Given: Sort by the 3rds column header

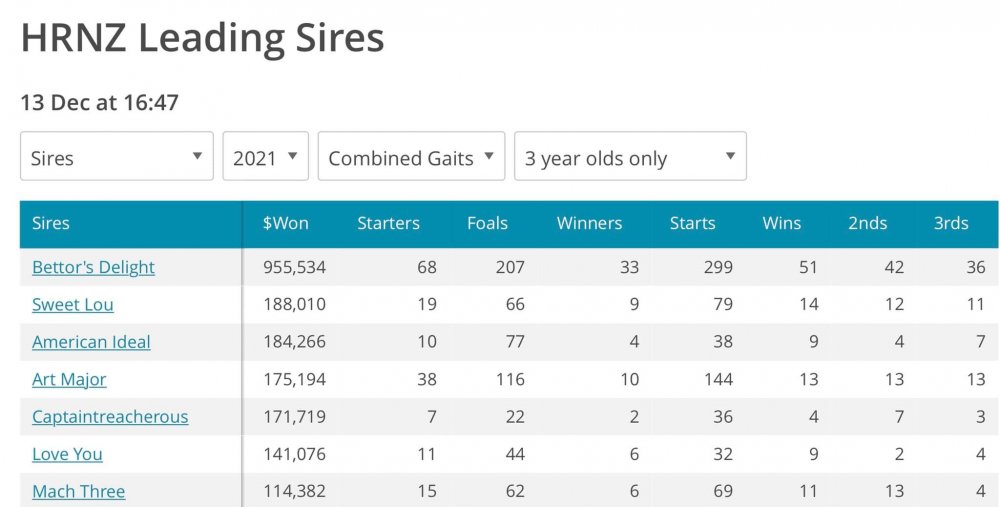Looking at the screenshot, I should [951, 223].
